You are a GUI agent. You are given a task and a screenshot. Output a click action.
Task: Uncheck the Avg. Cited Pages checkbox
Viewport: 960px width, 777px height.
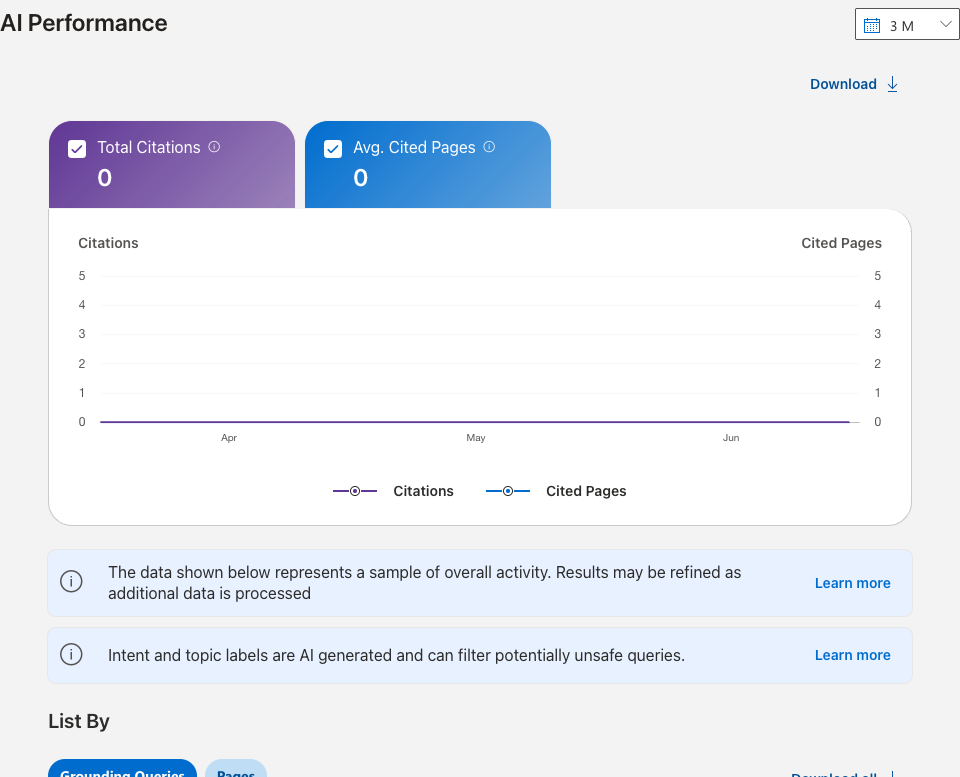333,149
